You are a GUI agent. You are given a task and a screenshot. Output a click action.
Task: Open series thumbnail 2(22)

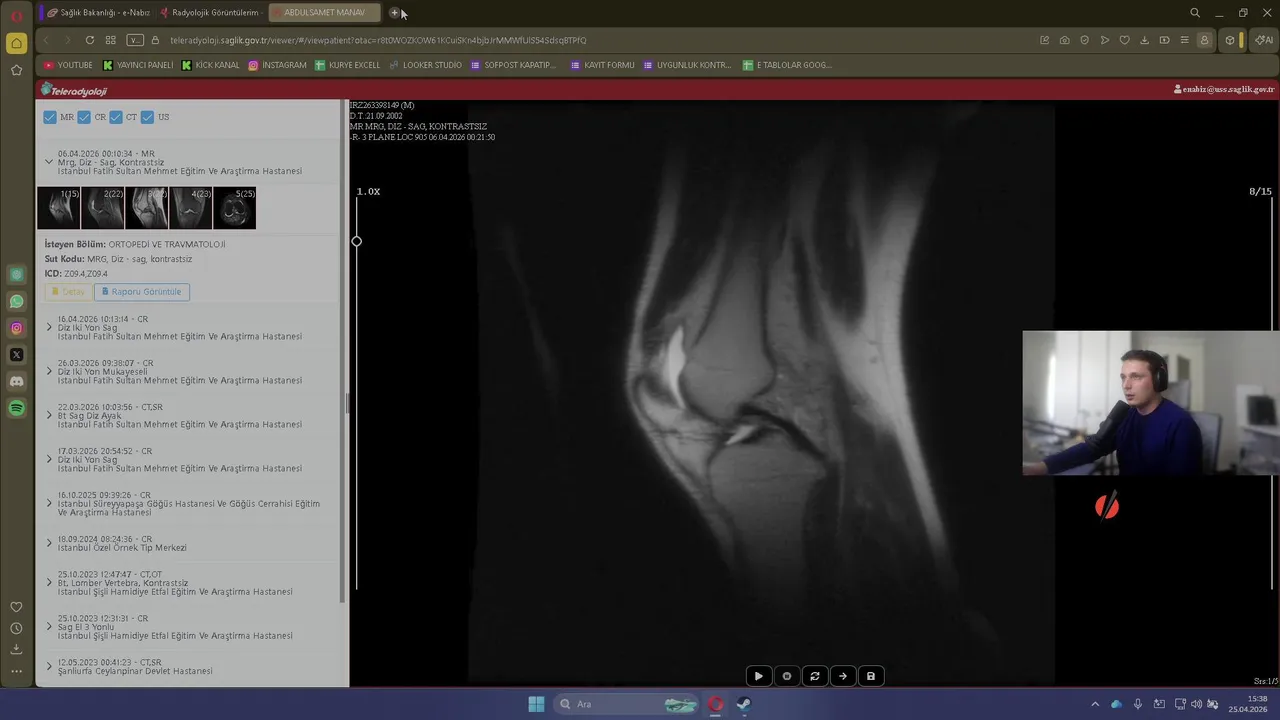click(103, 208)
